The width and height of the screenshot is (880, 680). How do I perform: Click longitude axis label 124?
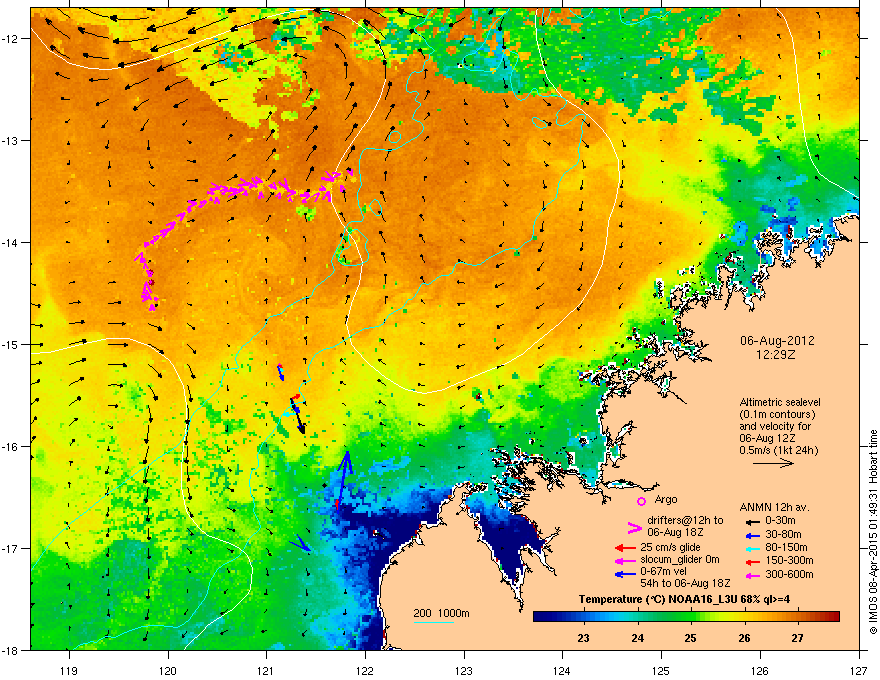(562, 671)
